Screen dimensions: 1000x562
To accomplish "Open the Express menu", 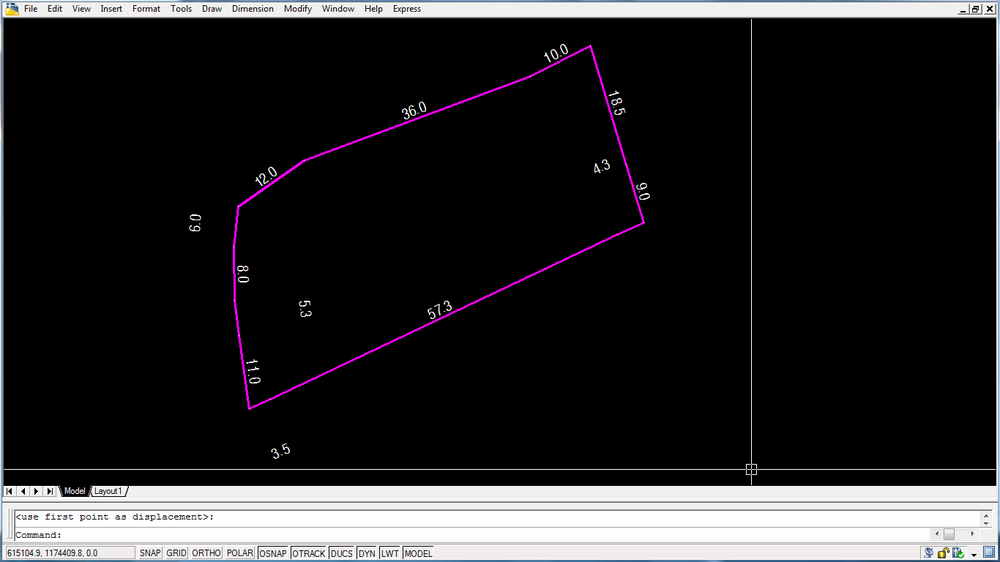I will pos(407,9).
